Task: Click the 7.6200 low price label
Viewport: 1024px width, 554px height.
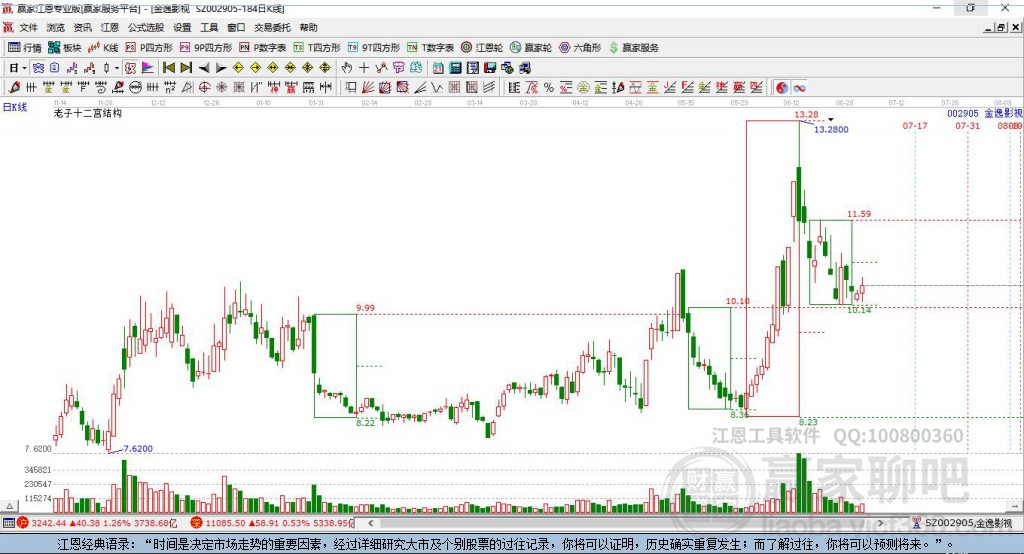Action: pyautogui.click(x=138, y=449)
